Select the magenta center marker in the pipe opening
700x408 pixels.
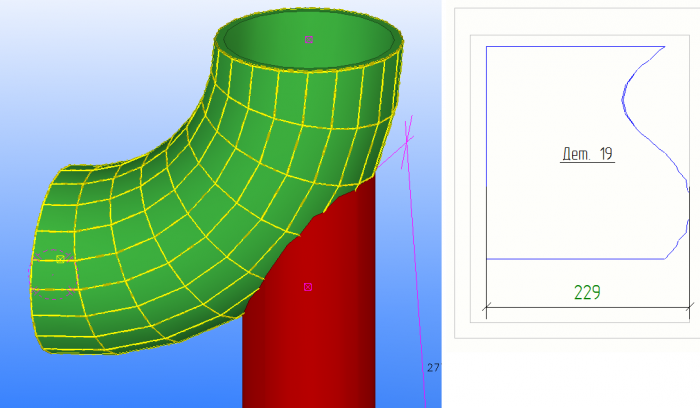(308, 40)
